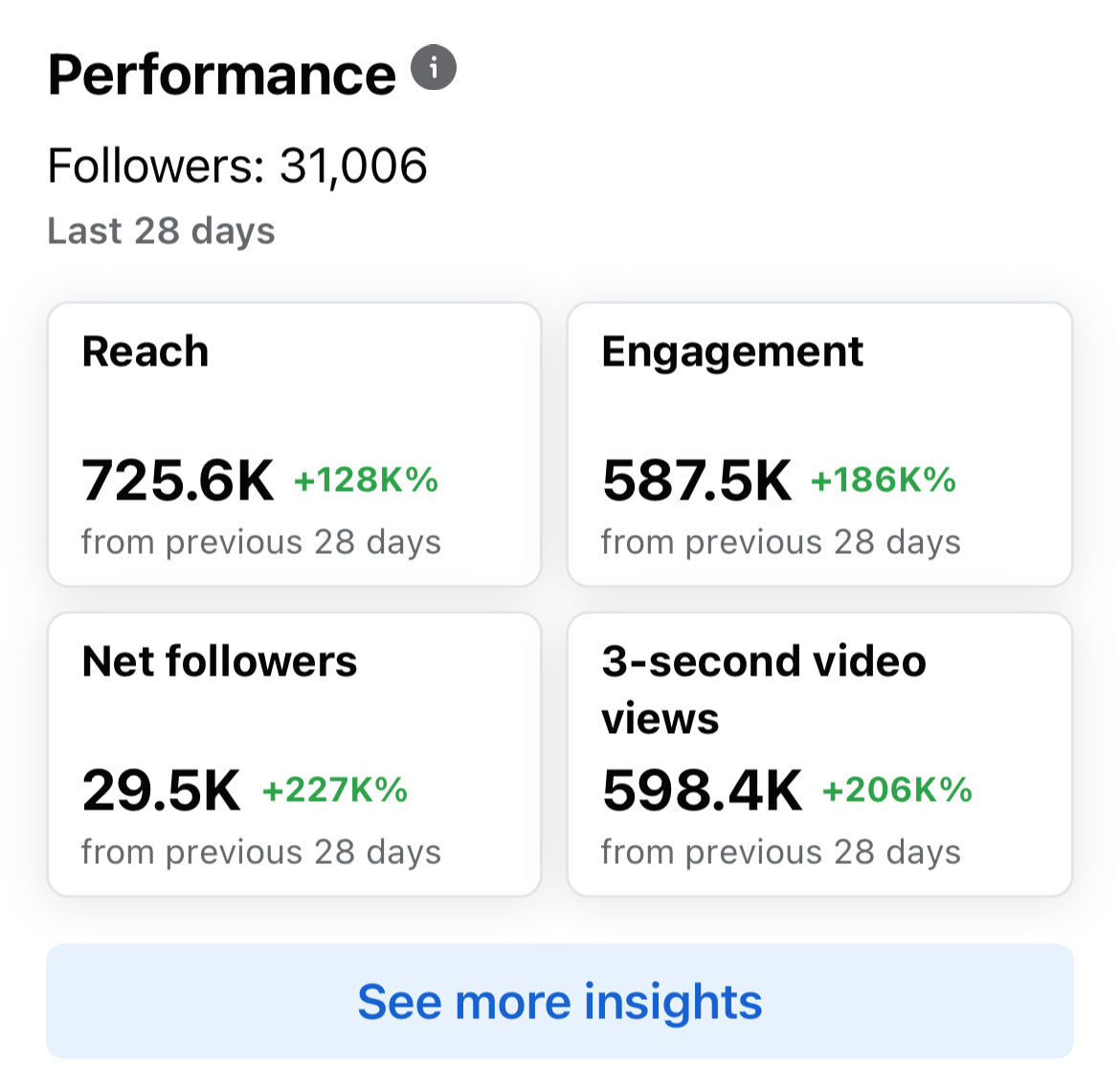Click the 587.5K engagement value
The width and height of the screenshot is (1120, 1088).
click(x=697, y=479)
